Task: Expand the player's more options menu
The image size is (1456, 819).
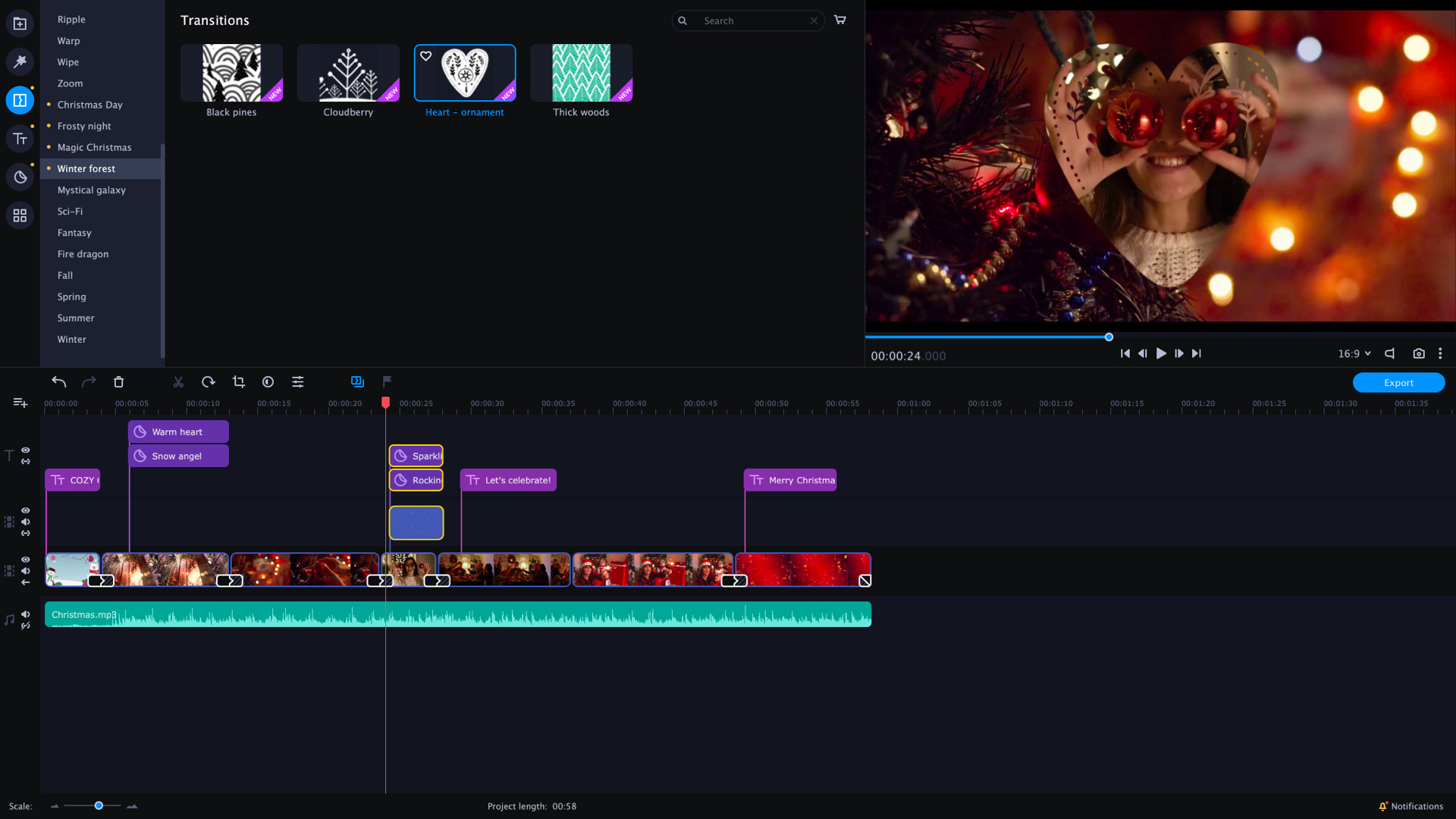Action: 1440,353
